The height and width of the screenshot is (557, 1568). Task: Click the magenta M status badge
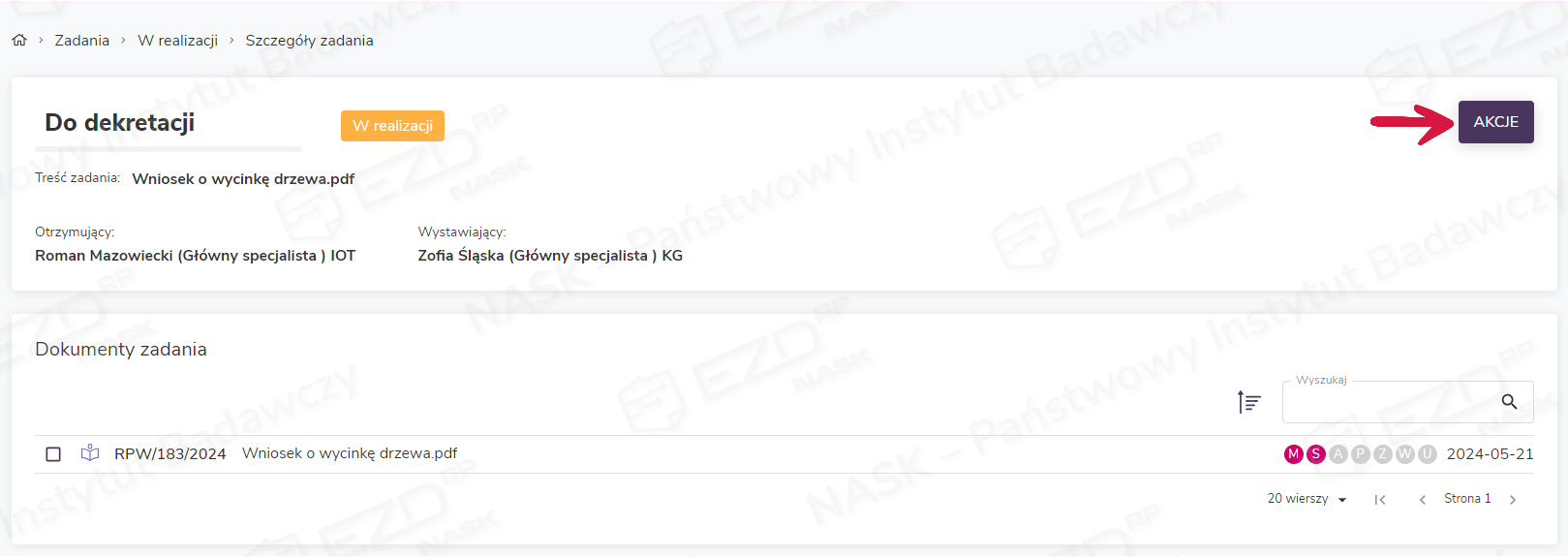(x=1293, y=454)
